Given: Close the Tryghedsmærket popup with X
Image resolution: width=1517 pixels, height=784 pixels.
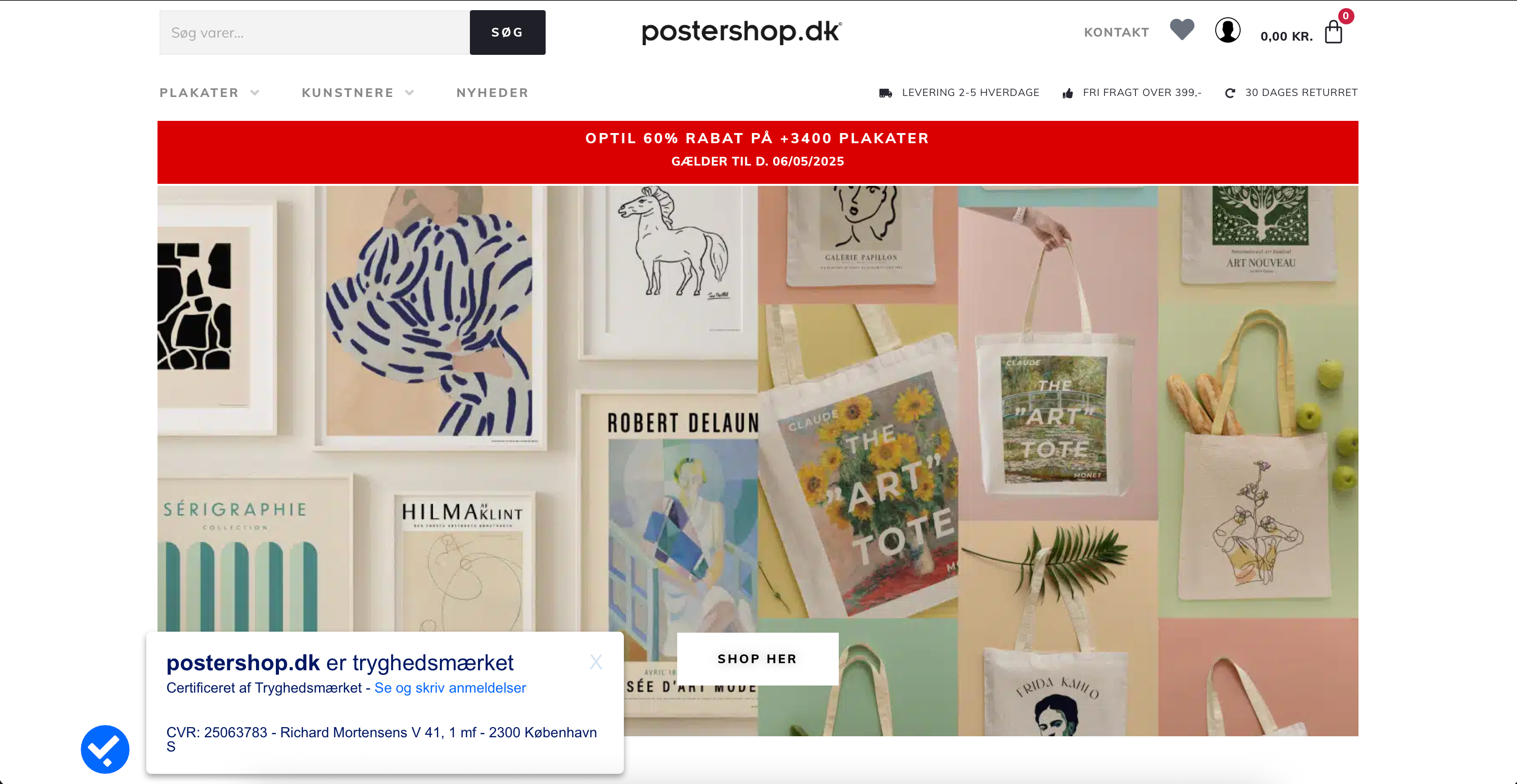Looking at the screenshot, I should coord(595,662).
